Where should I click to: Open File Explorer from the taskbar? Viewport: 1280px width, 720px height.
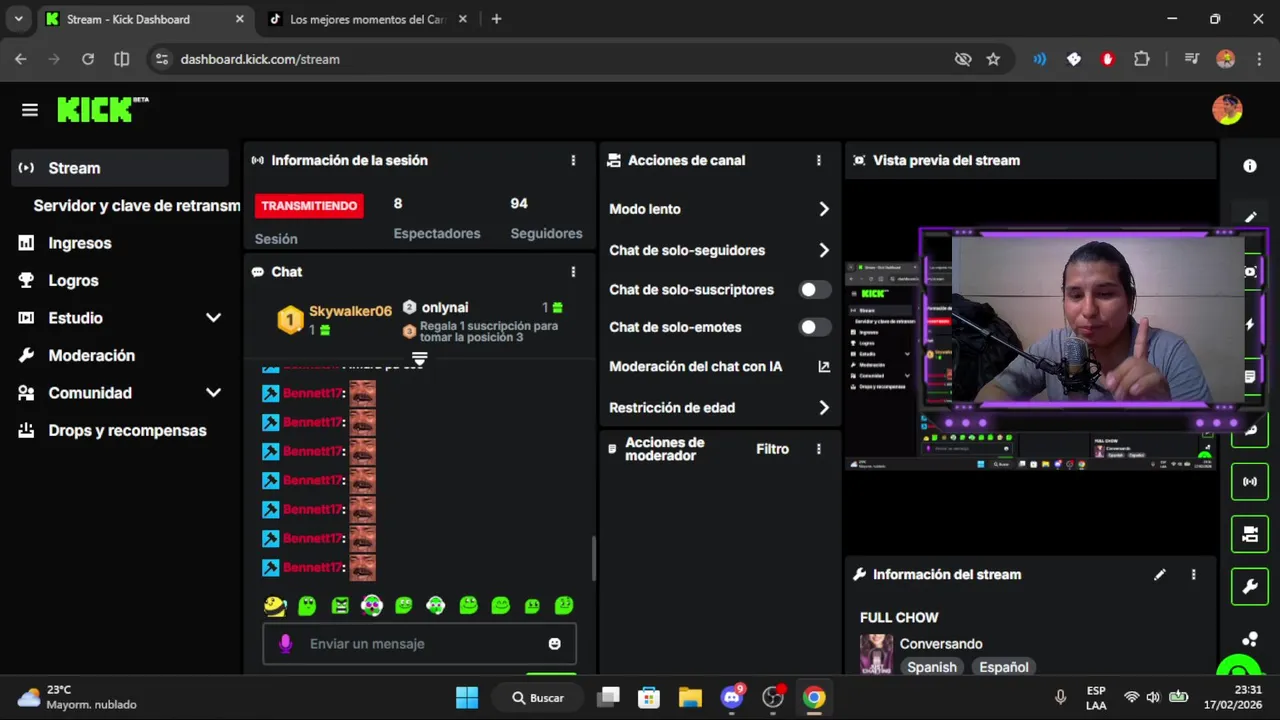(x=690, y=697)
